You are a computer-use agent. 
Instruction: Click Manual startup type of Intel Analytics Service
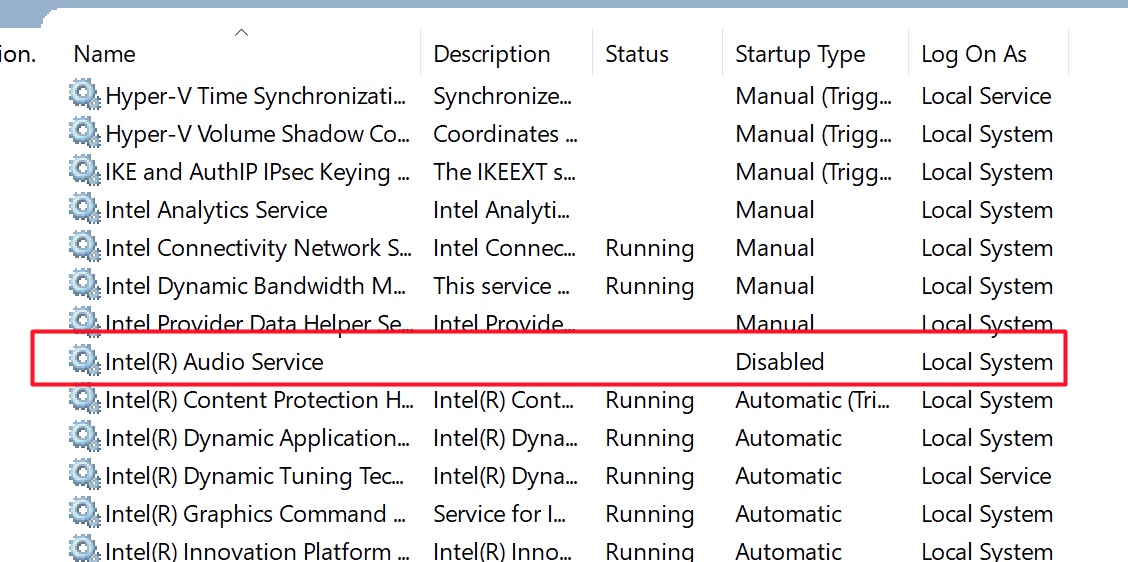tap(775, 211)
